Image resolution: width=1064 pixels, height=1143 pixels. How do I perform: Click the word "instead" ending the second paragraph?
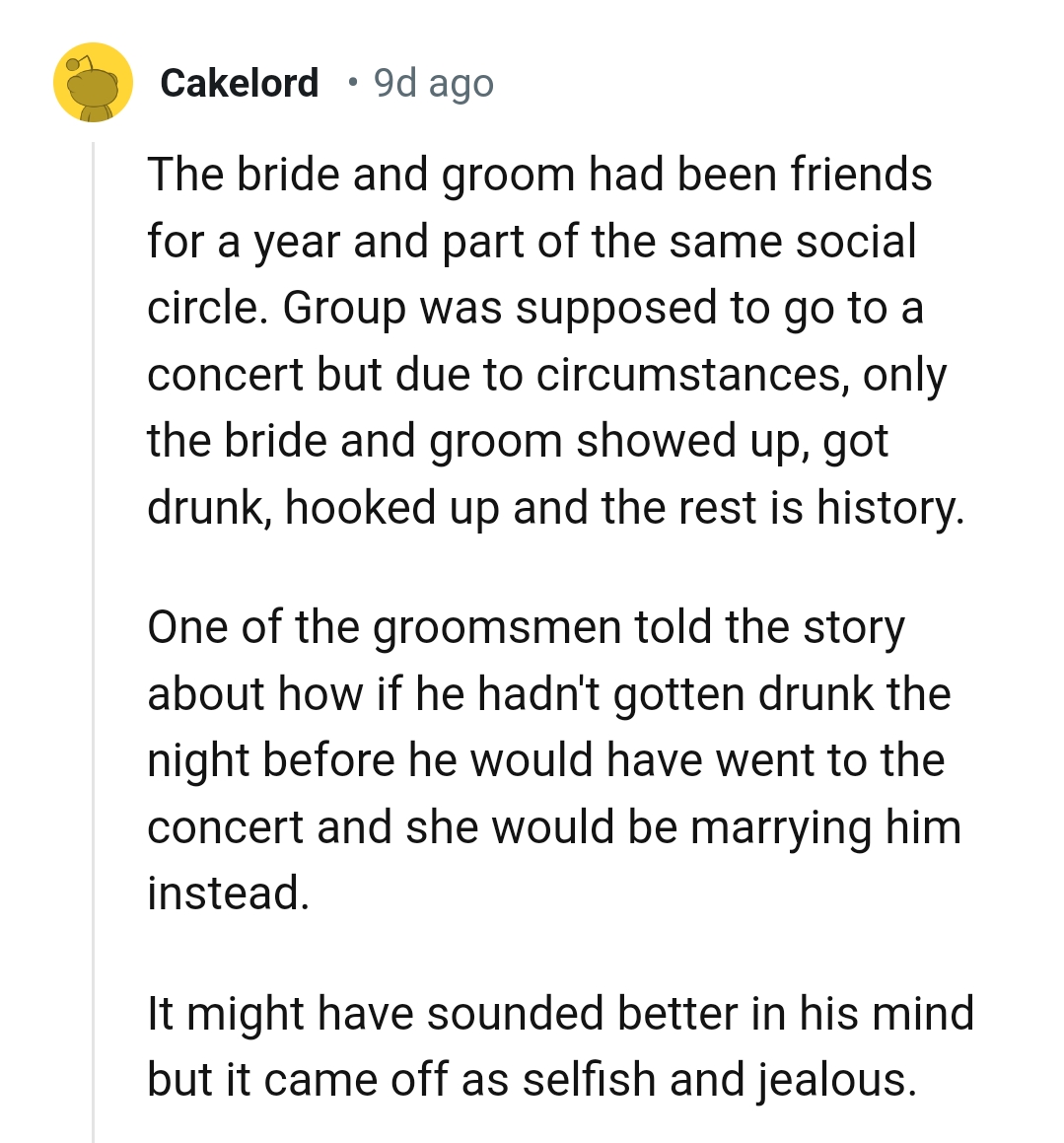click(225, 893)
